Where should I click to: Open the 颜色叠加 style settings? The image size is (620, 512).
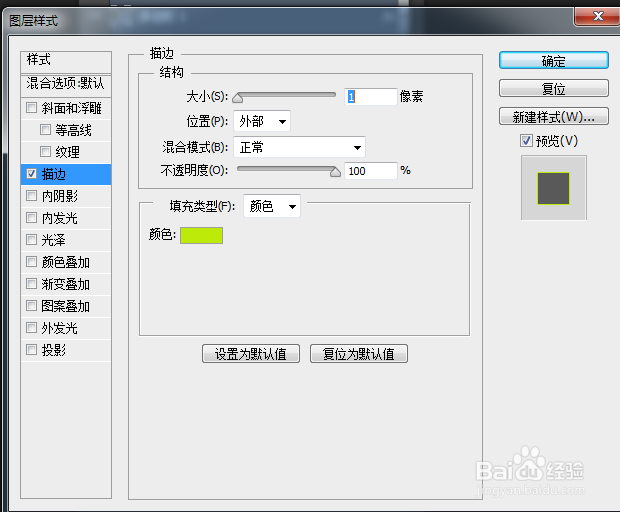point(66,262)
